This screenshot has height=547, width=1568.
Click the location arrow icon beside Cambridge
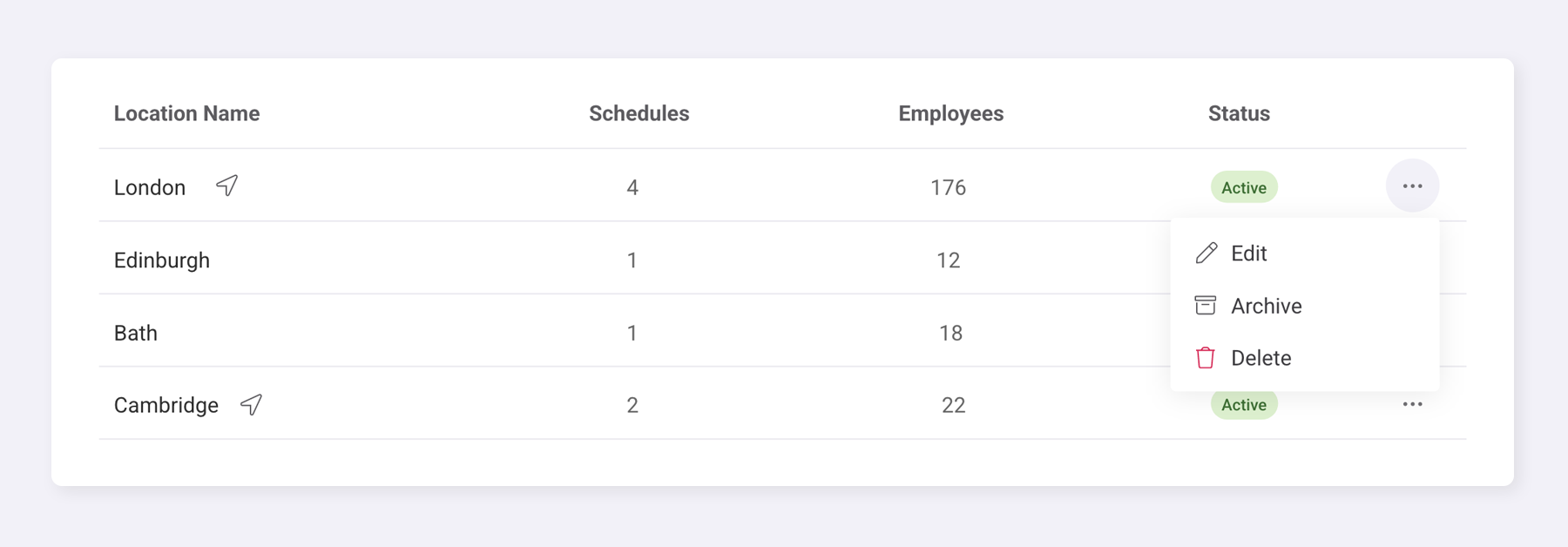click(x=252, y=404)
